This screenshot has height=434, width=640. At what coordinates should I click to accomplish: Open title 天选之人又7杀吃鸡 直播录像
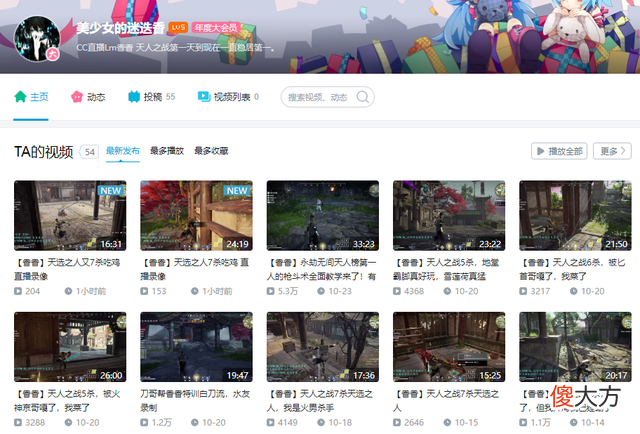[x=67, y=269]
